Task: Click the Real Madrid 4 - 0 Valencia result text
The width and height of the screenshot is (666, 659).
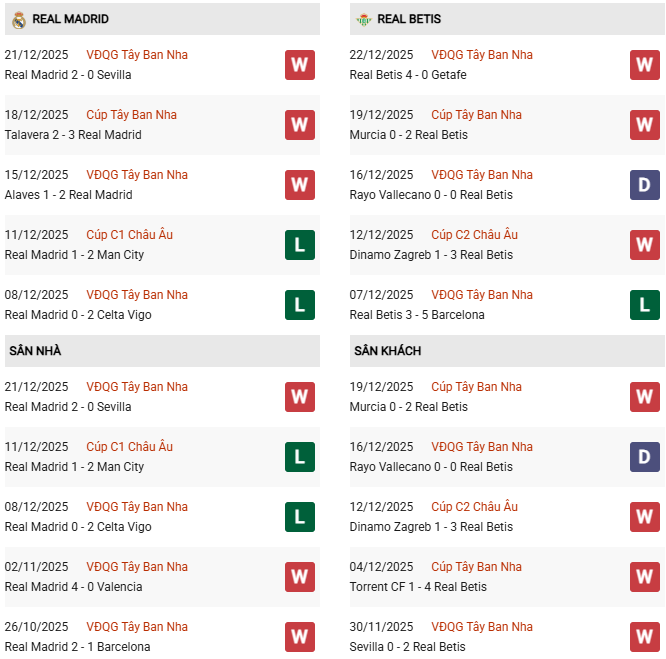Action: 73,587
